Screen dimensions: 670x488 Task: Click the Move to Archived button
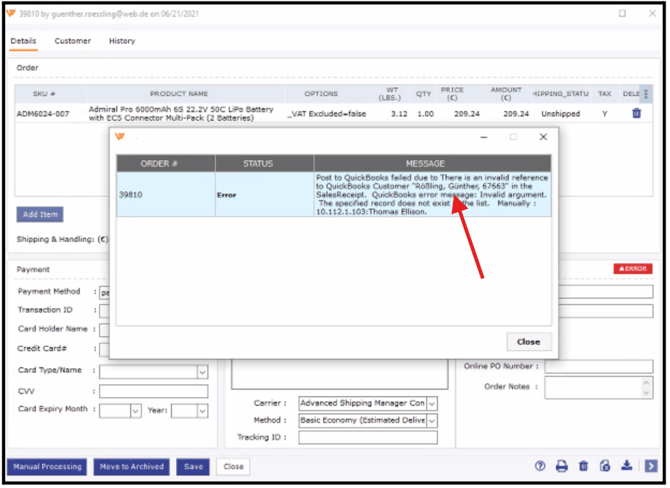pyautogui.click(x=131, y=466)
